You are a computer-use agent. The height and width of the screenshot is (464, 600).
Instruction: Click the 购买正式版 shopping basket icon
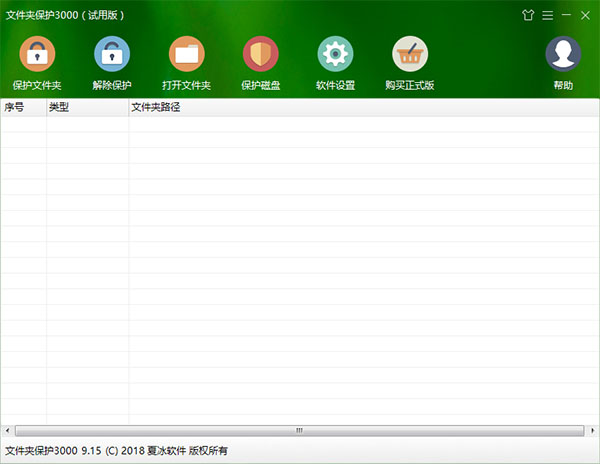pos(410,54)
